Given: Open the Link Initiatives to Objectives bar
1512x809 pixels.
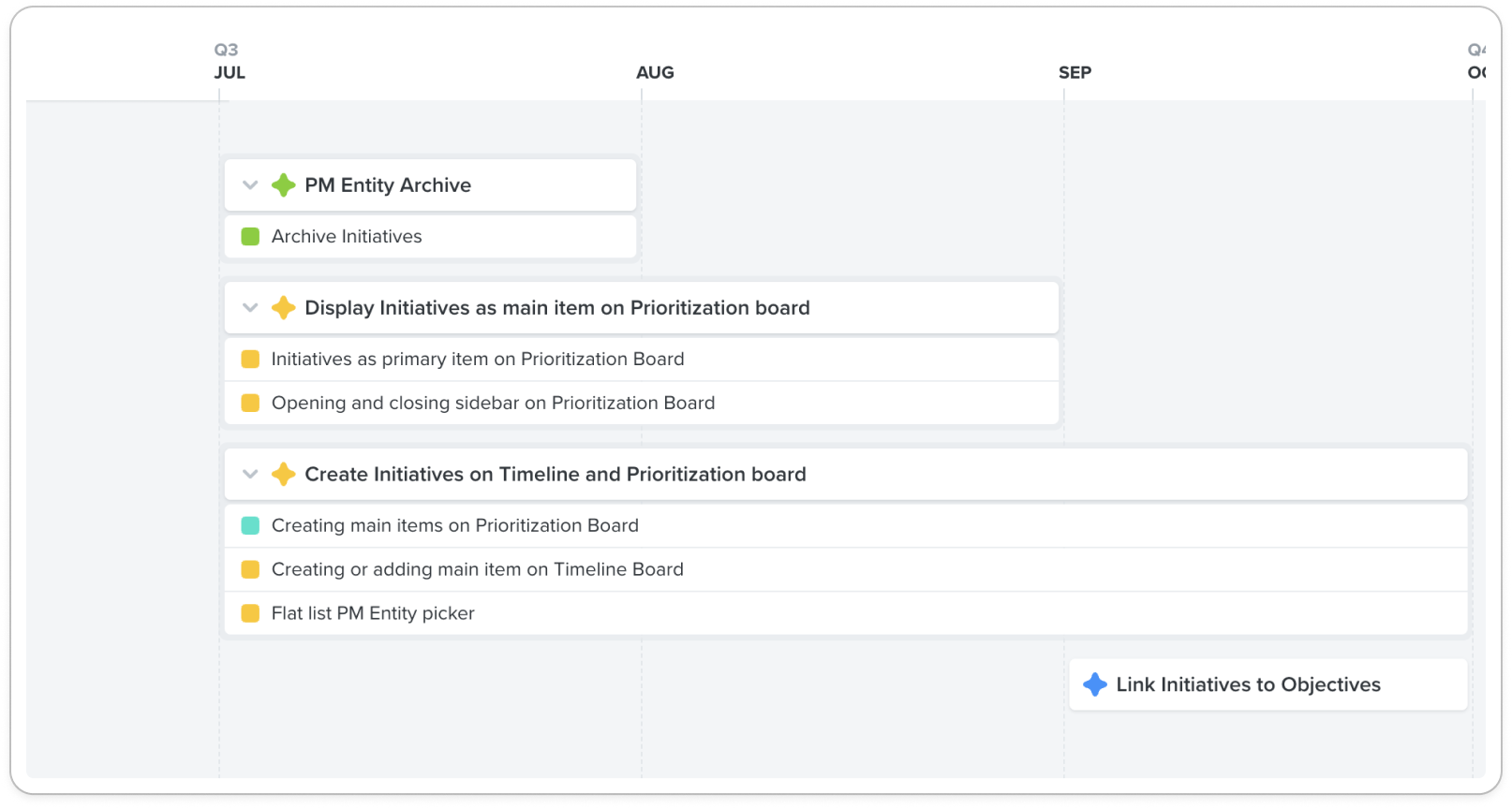Looking at the screenshot, I should (1268, 684).
